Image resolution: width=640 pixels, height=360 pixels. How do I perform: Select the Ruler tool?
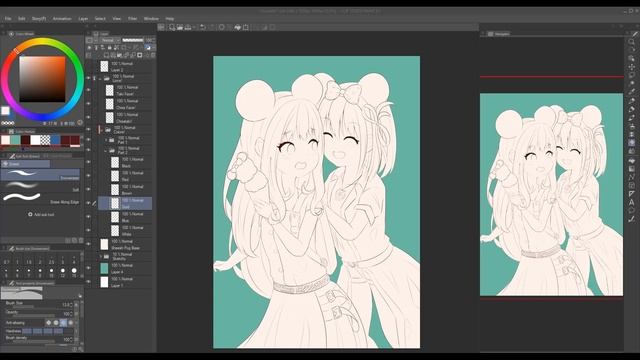(631, 193)
